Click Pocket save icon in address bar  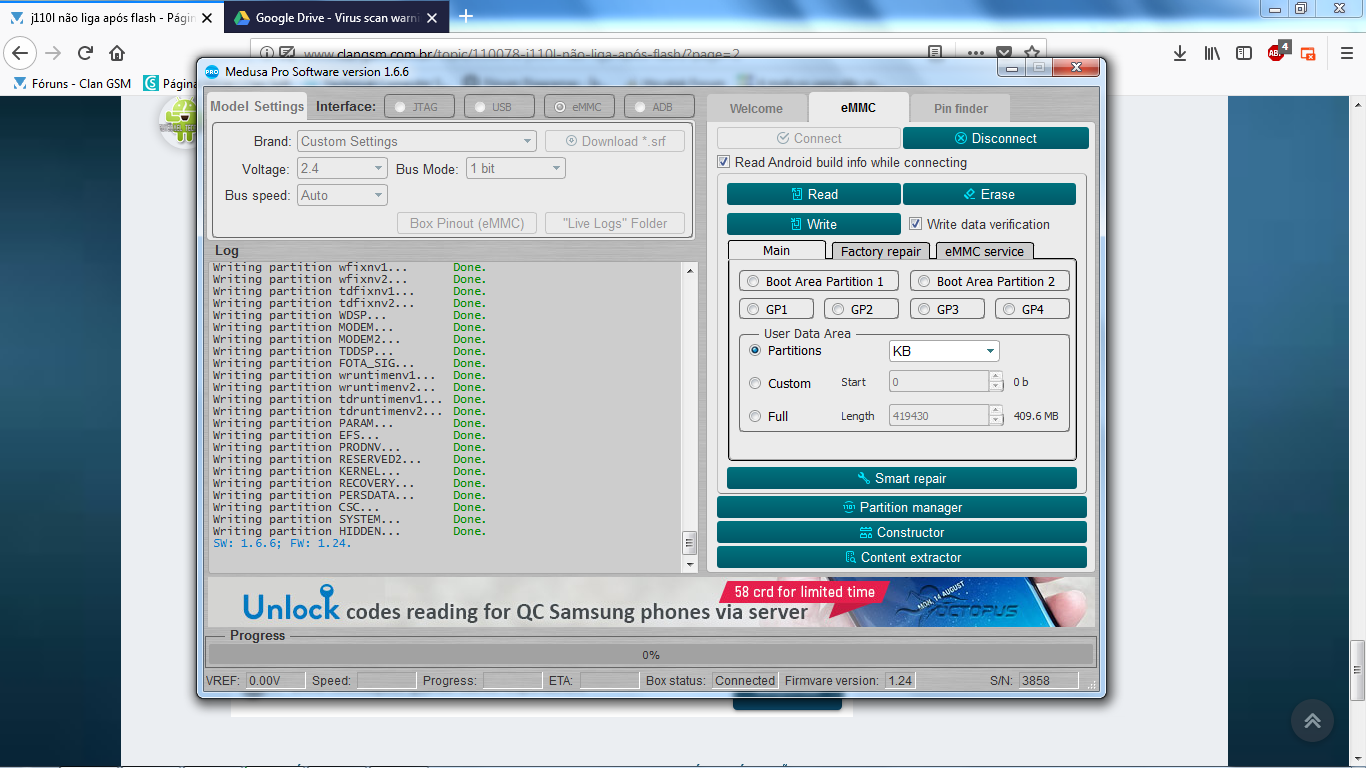point(1004,53)
